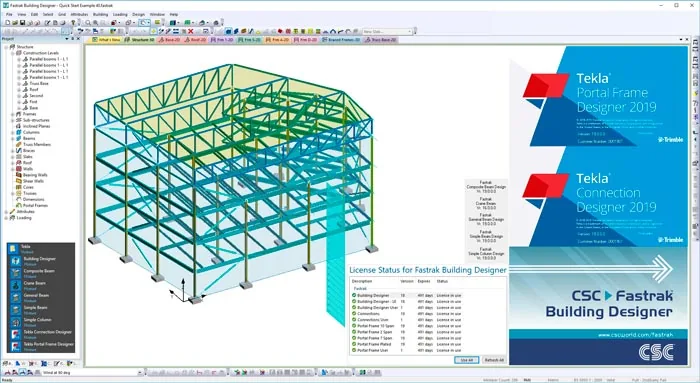Image resolution: width=700 pixels, height=383 pixels.
Task: Select the green check for Connections license
Action: coord(354,314)
